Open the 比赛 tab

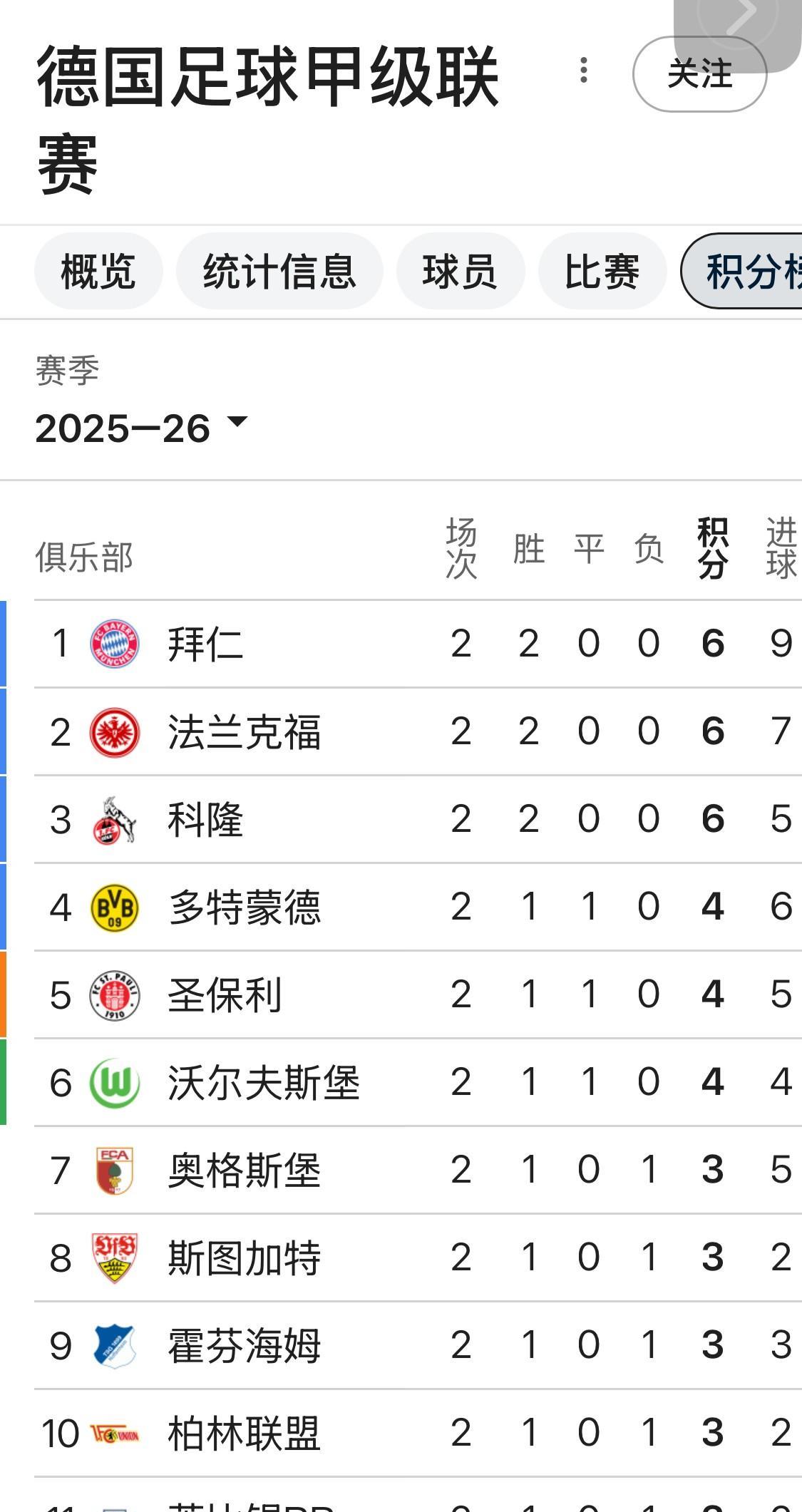(602, 272)
